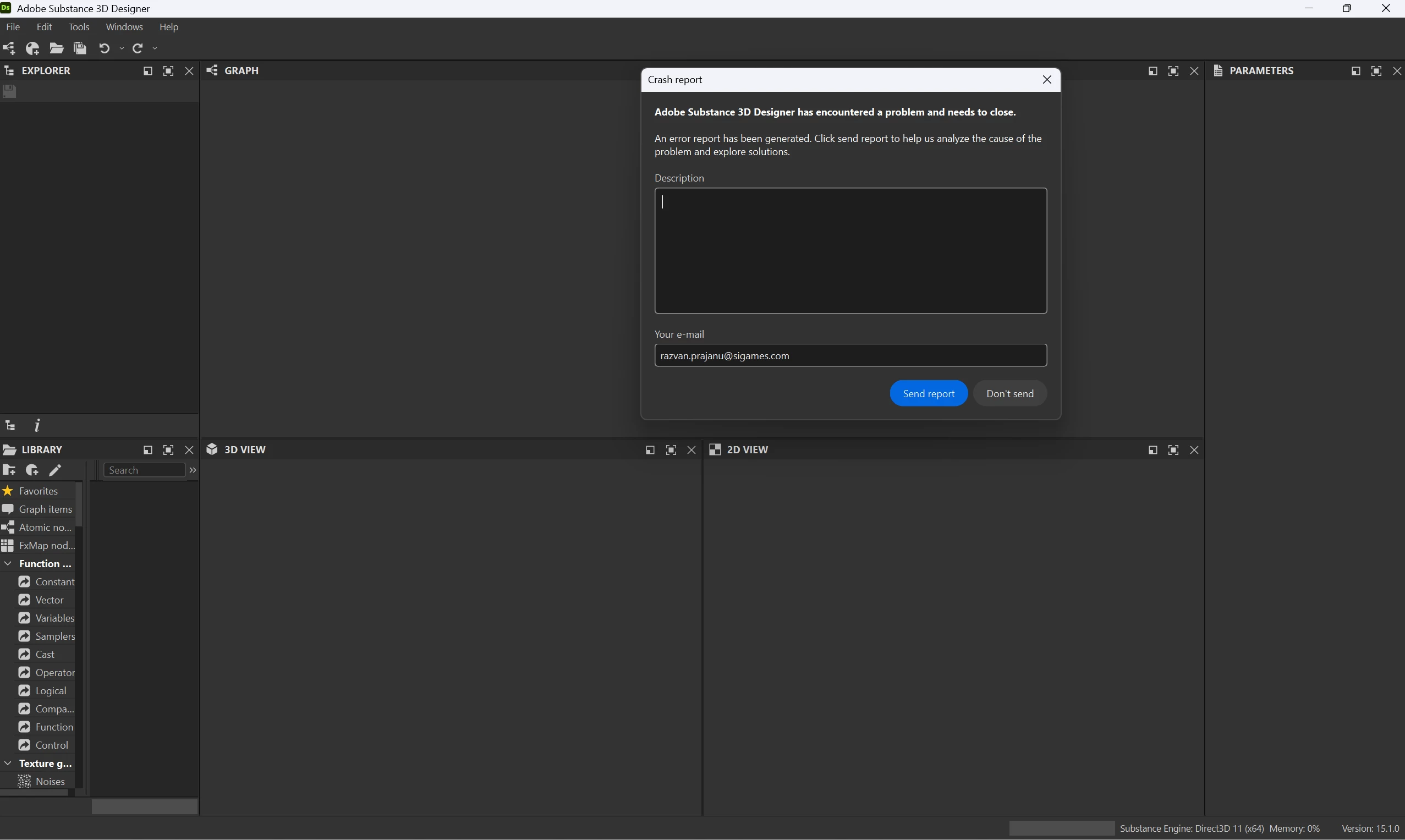Maximize the 2D View panel
Viewport: 1405px width, 840px height.
pos(1173,450)
